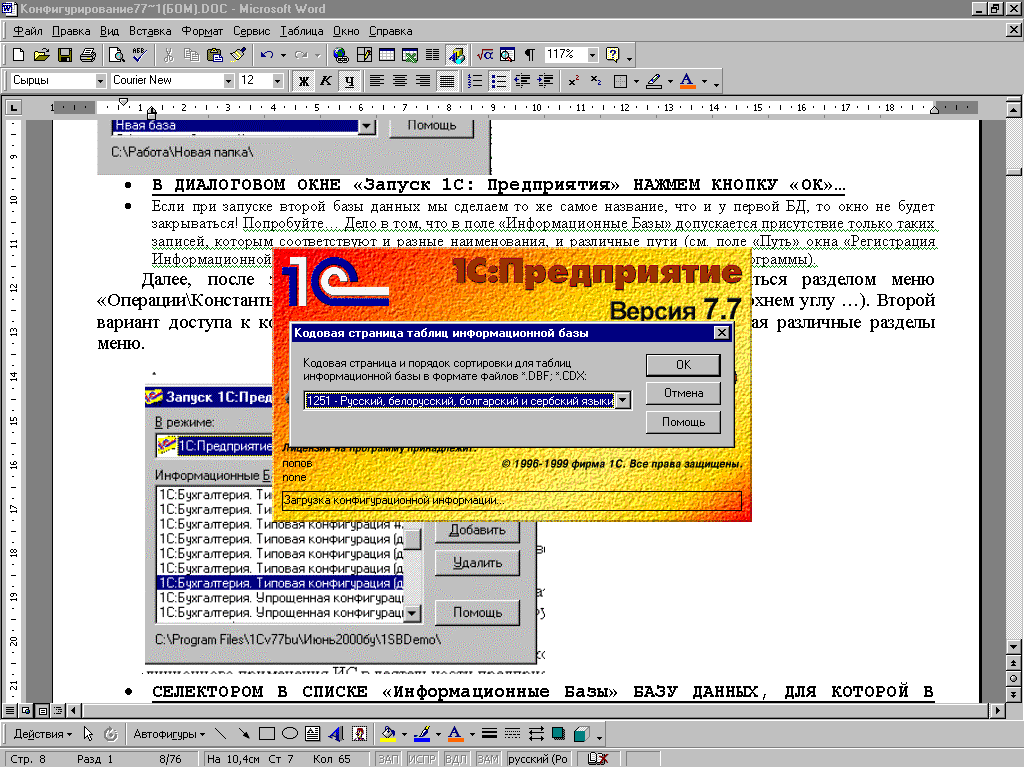This screenshot has width=1024, height=768.
Task: Open the Таблица menu
Action: [302, 31]
